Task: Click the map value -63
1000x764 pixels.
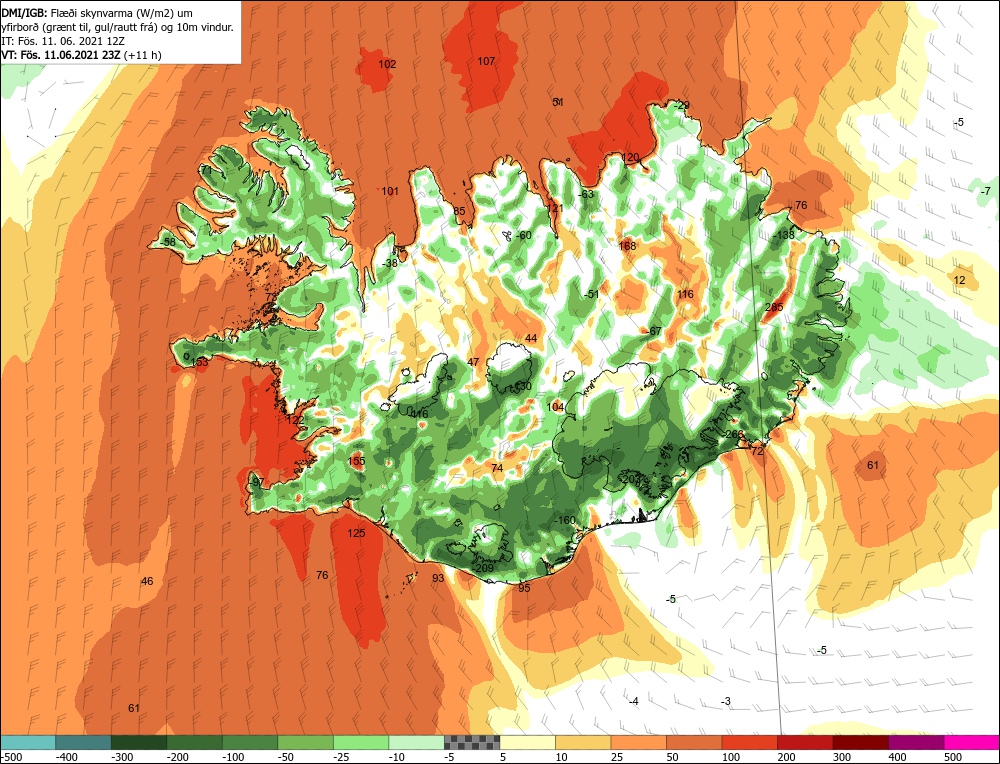Action: click(x=585, y=194)
